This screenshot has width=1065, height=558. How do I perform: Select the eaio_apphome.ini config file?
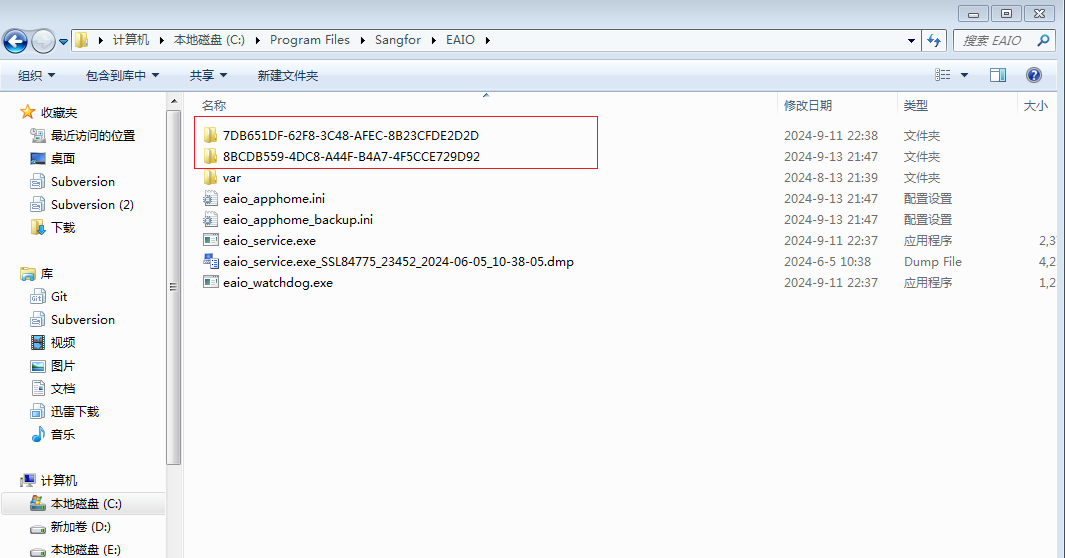tap(273, 198)
